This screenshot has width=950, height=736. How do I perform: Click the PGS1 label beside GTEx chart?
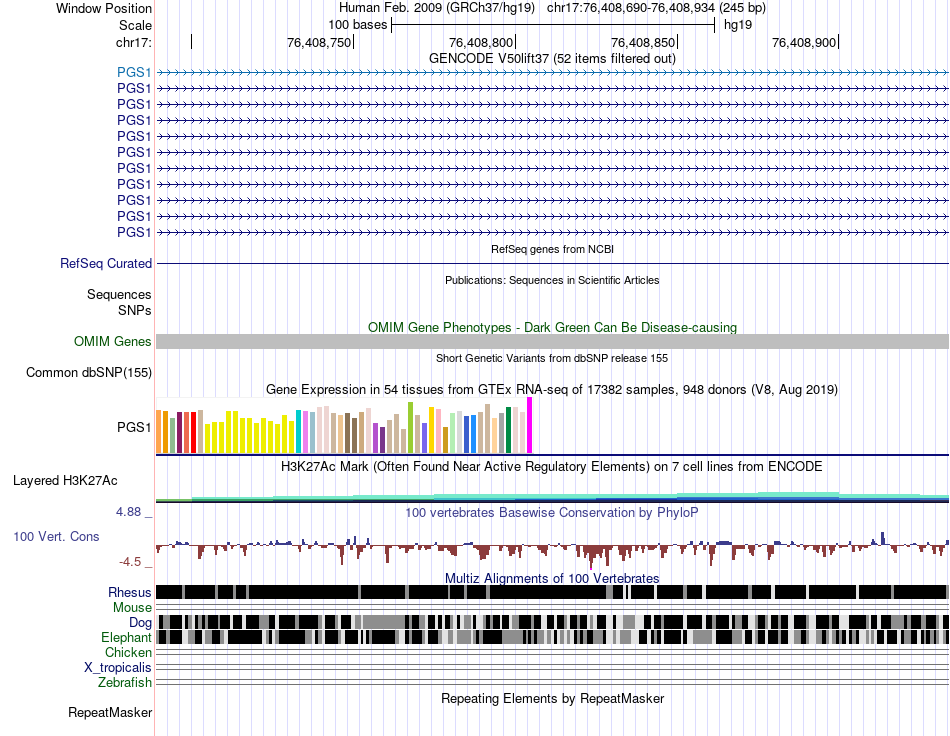coord(134,428)
